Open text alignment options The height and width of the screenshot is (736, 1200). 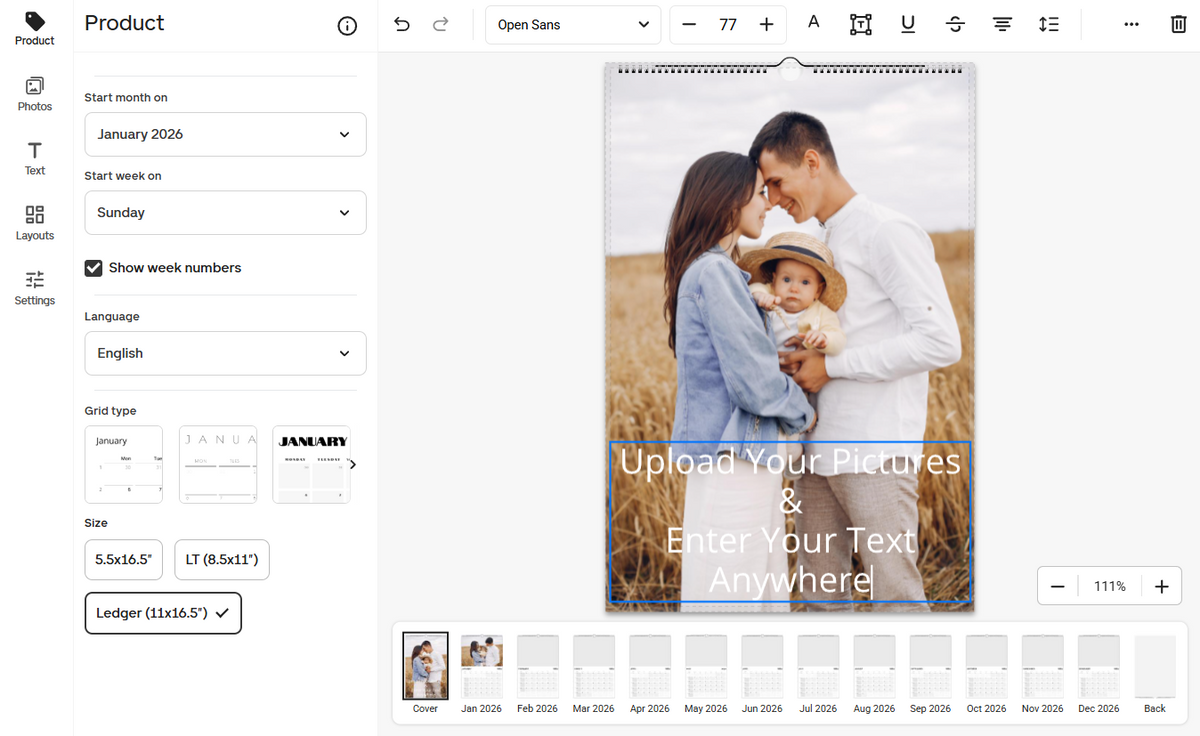tap(1002, 25)
